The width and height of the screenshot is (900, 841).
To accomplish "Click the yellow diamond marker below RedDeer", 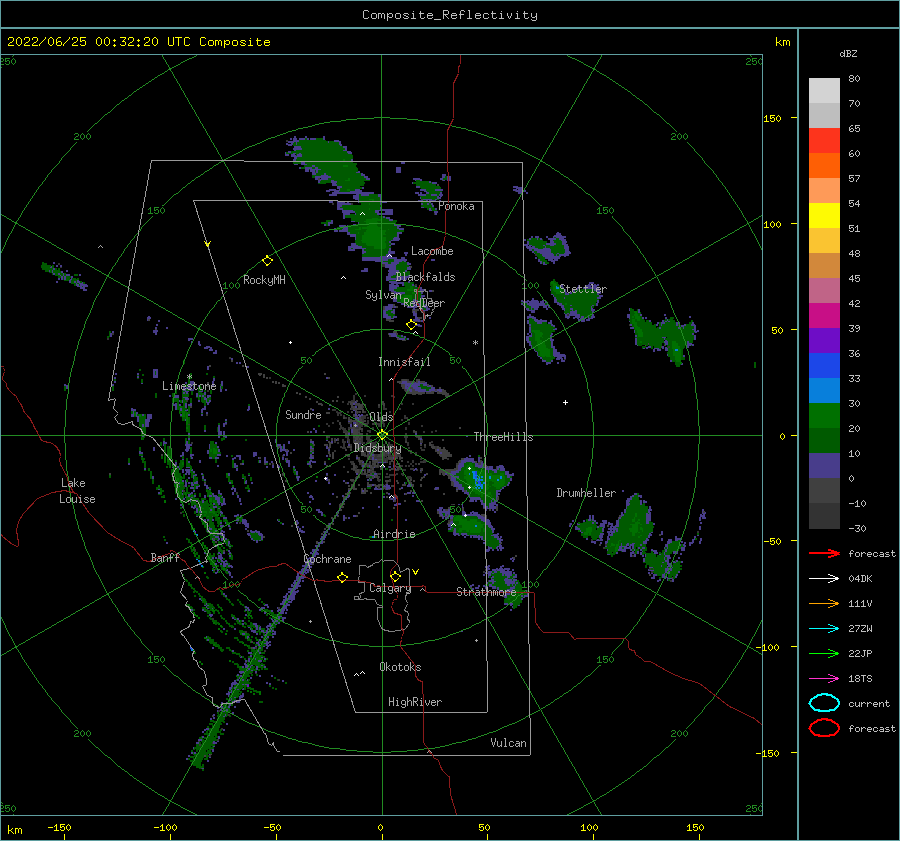I will pos(411,325).
